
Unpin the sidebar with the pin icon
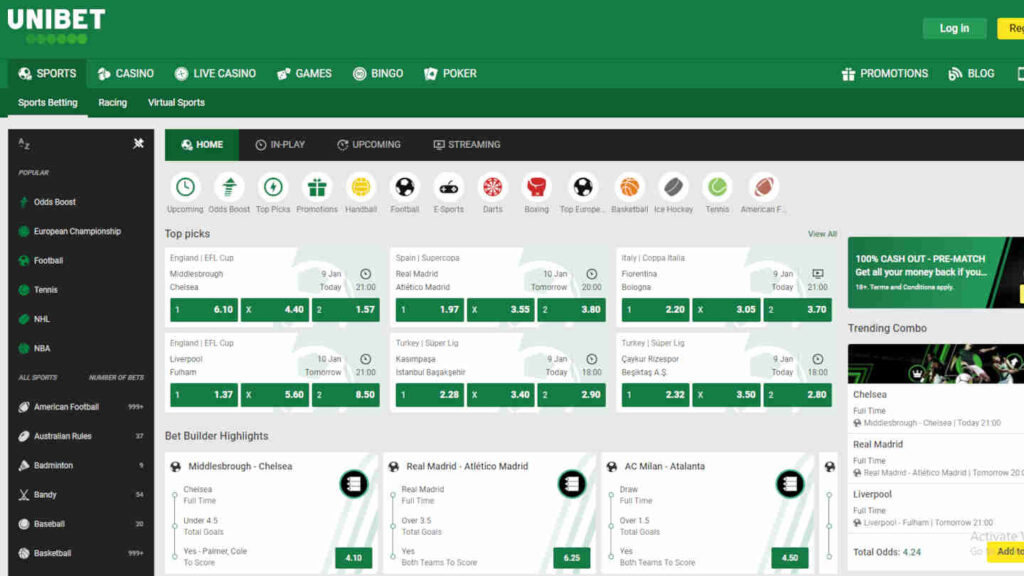tap(138, 143)
